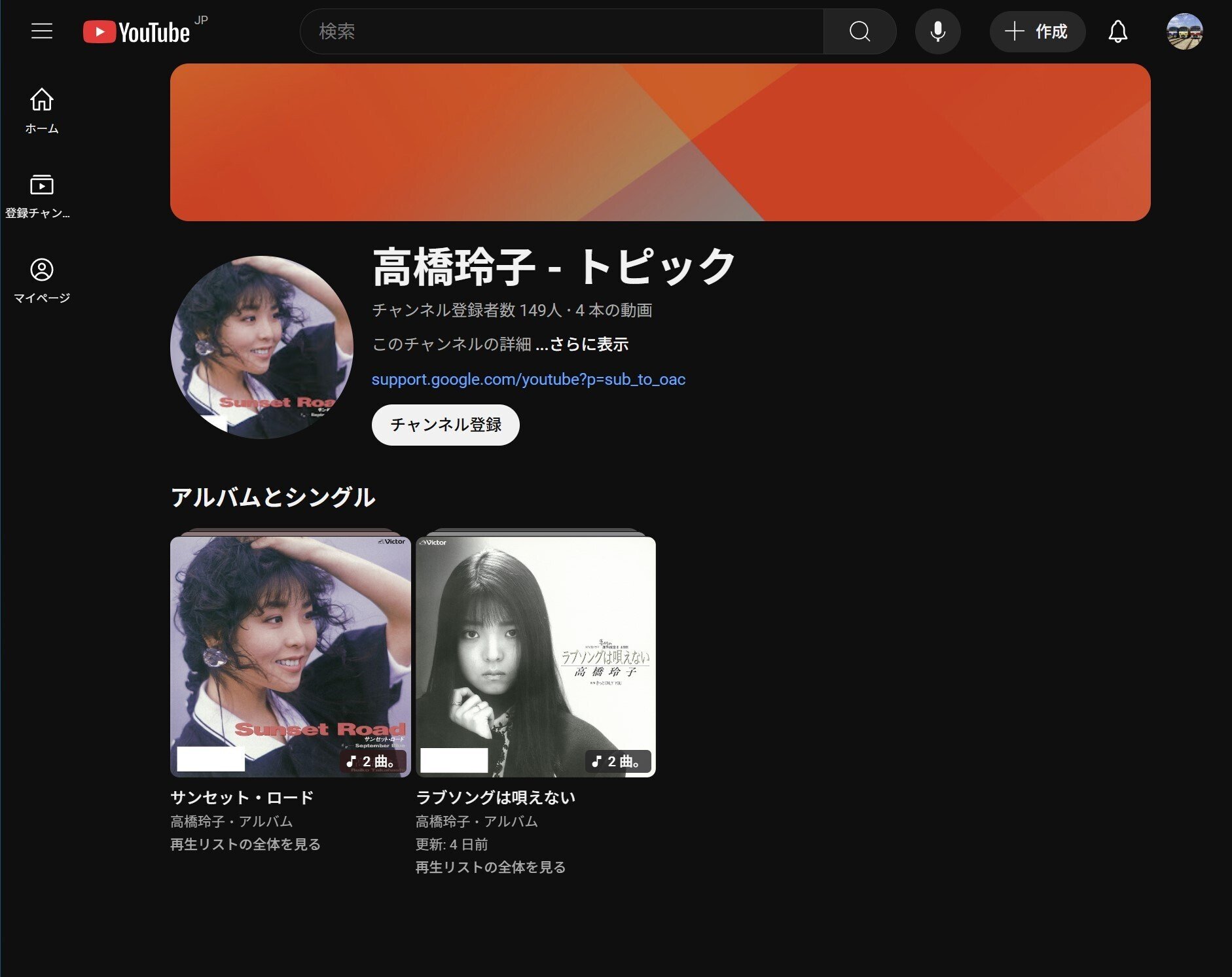
Task: Click the channel profile picture
Action: 262,347
